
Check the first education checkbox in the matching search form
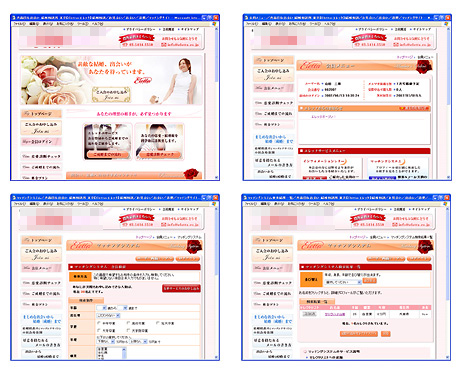99,323
